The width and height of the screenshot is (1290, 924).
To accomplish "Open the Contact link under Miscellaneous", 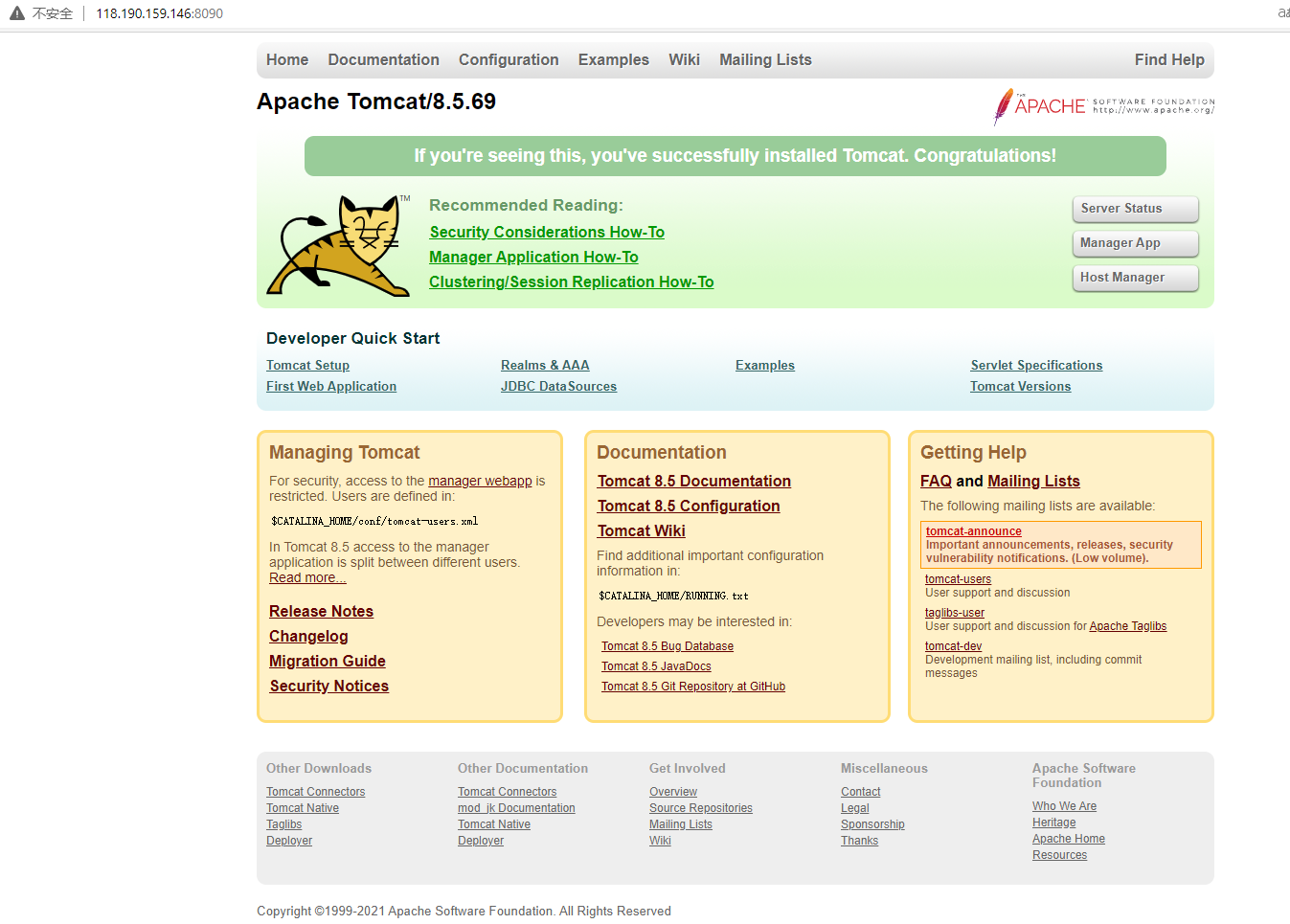I will click(x=860, y=792).
